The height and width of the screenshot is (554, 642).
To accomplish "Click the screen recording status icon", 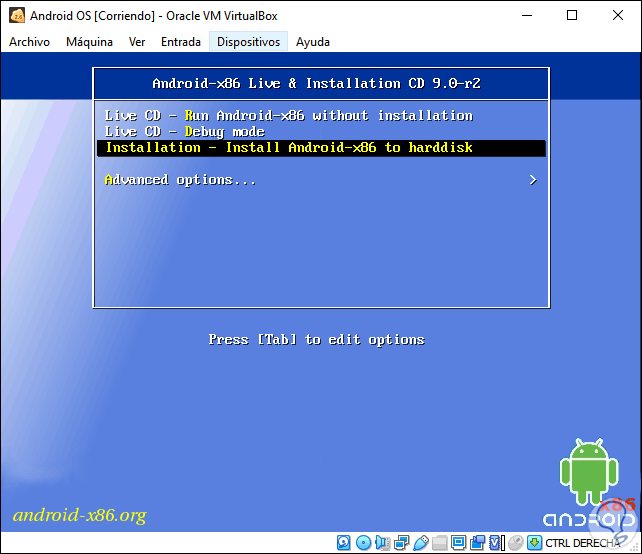I will [477, 543].
